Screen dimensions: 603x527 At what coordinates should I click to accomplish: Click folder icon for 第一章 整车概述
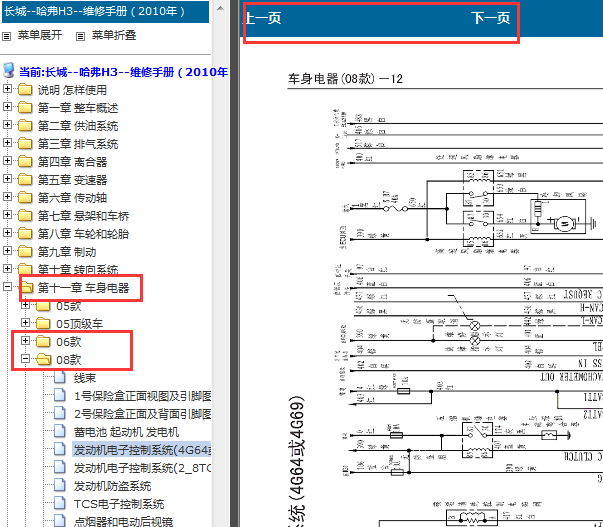[25, 108]
